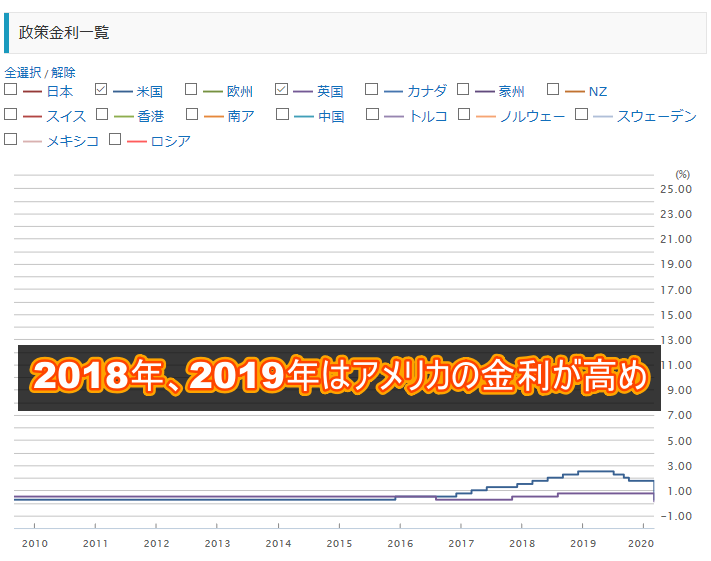This screenshot has width=711, height=561.
Task: Click the 欧州 label link
Action: click(240, 92)
